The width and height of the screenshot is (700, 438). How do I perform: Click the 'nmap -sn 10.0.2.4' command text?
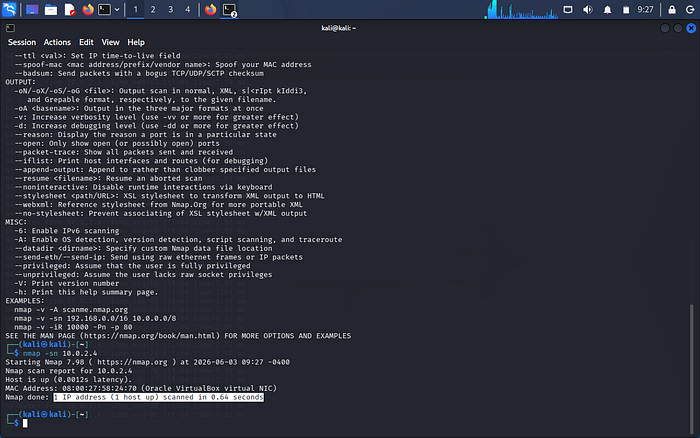[60, 353]
